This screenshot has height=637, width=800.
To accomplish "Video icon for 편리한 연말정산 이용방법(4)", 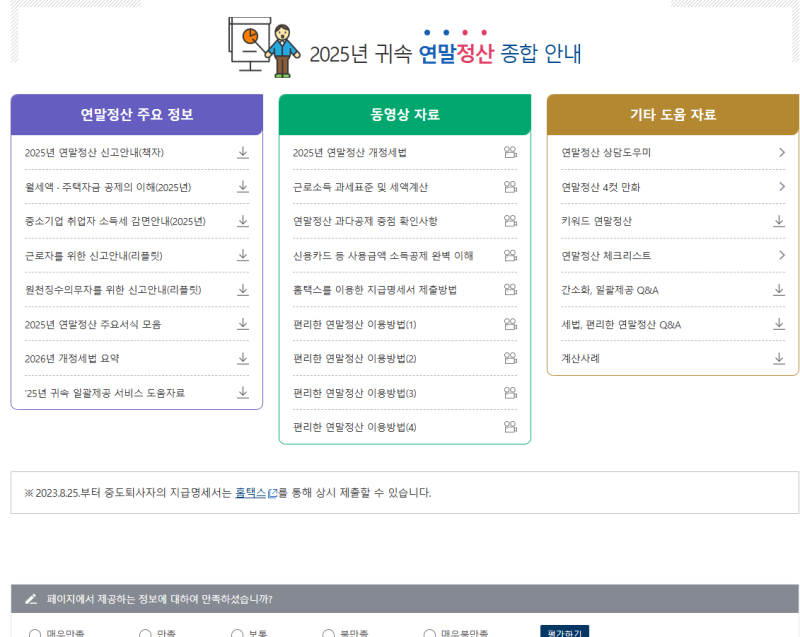I will tap(510, 427).
